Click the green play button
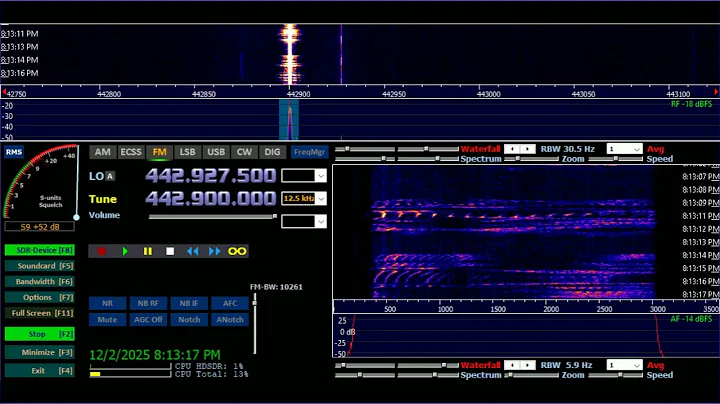The width and height of the screenshot is (720, 404). [x=125, y=251]
